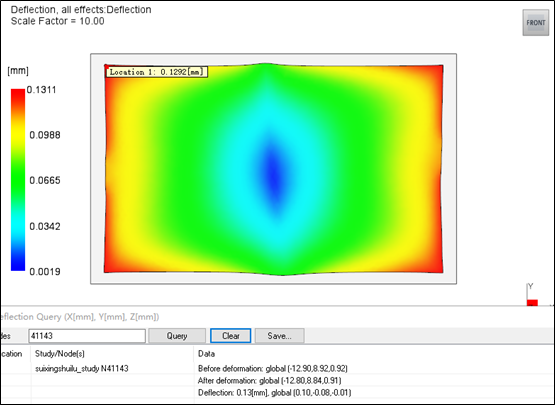The image size is (555, 405).
Task: Click the Deflection 0.13[mm] result row
Action: point(274,393)
